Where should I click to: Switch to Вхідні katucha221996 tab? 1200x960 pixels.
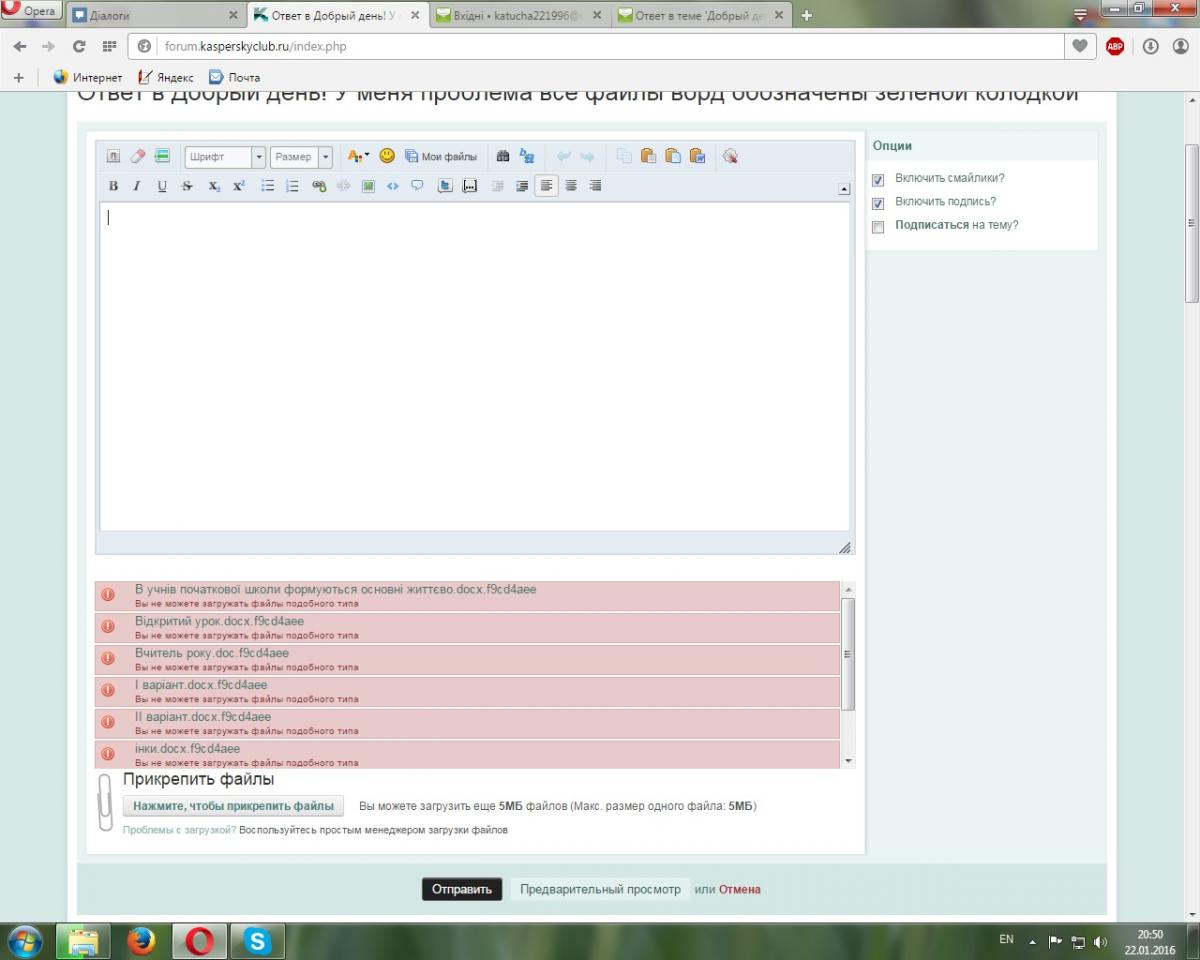pyautogui.click(x=519, y=16)
